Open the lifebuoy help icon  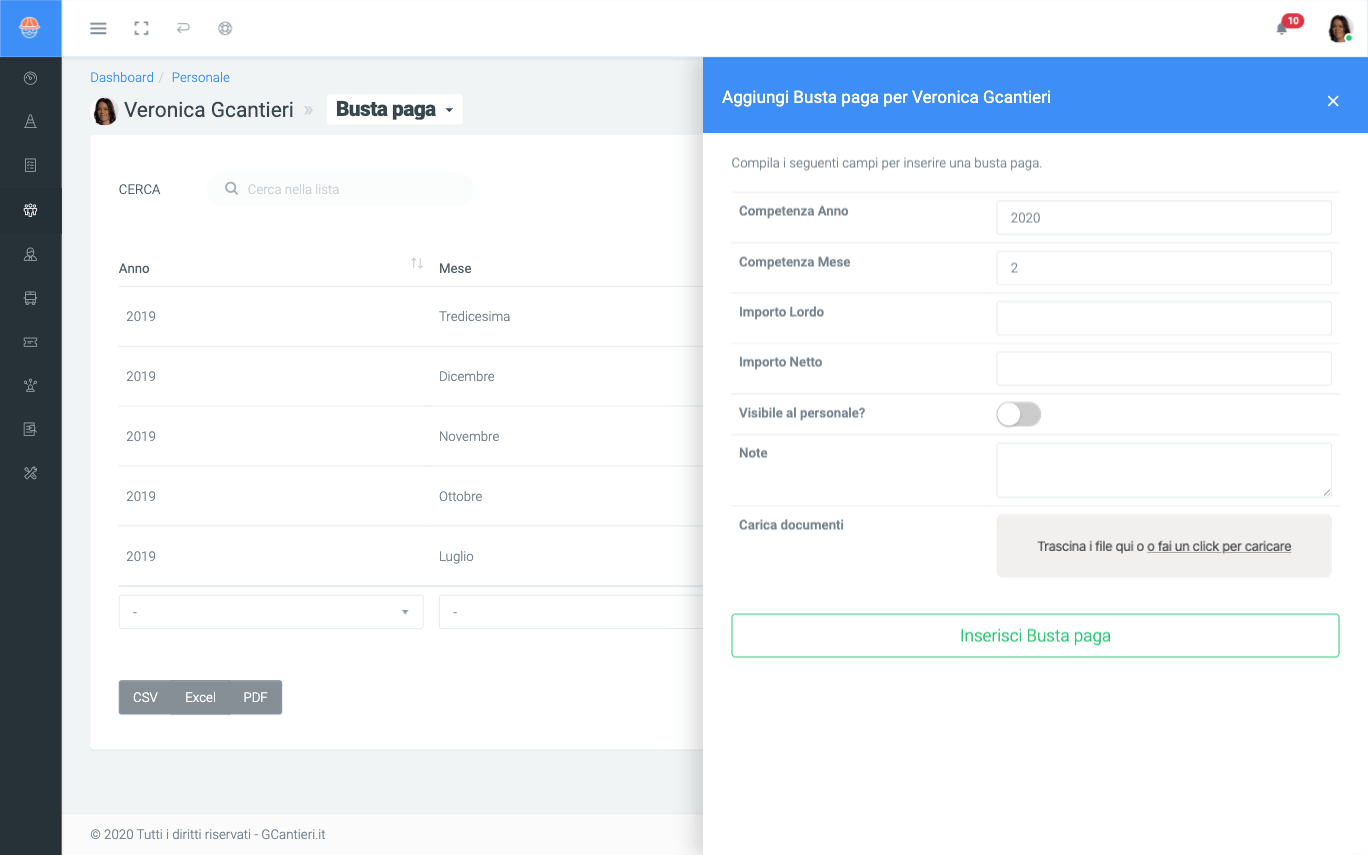tap(225, 28)
